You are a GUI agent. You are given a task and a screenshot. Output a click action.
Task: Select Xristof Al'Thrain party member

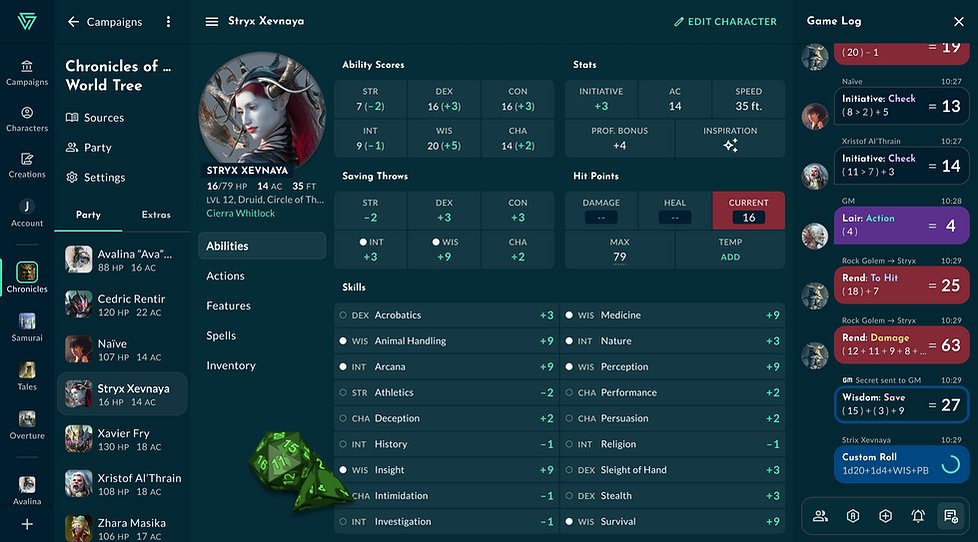122,483
